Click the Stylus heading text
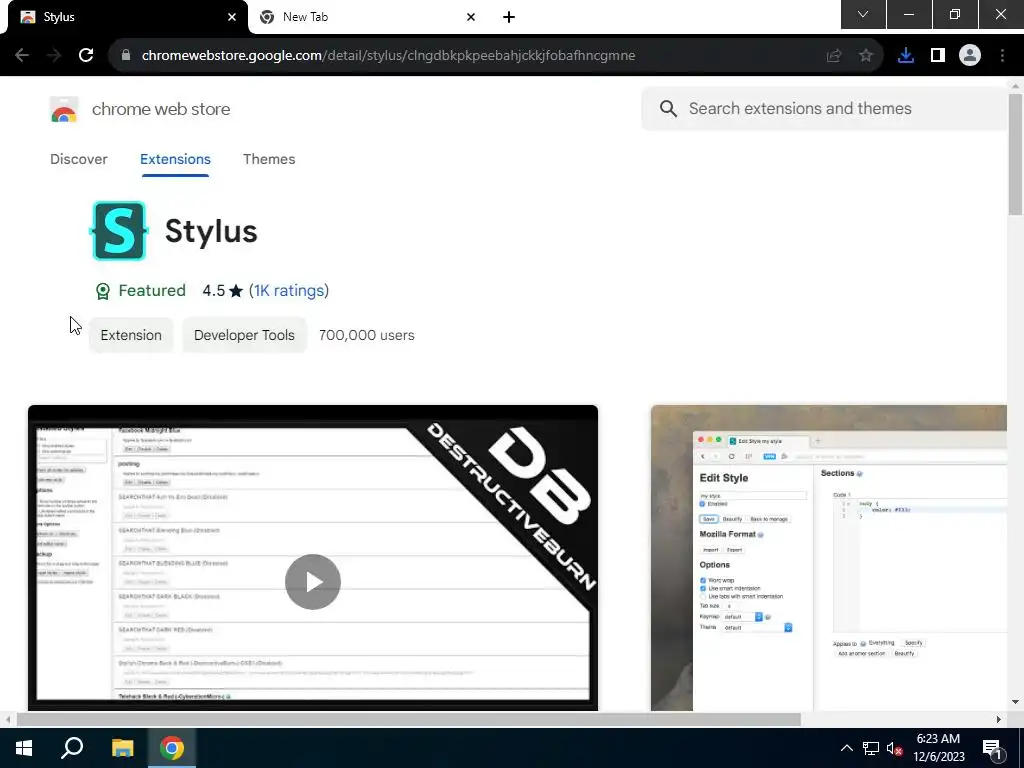 click(211, 231)
